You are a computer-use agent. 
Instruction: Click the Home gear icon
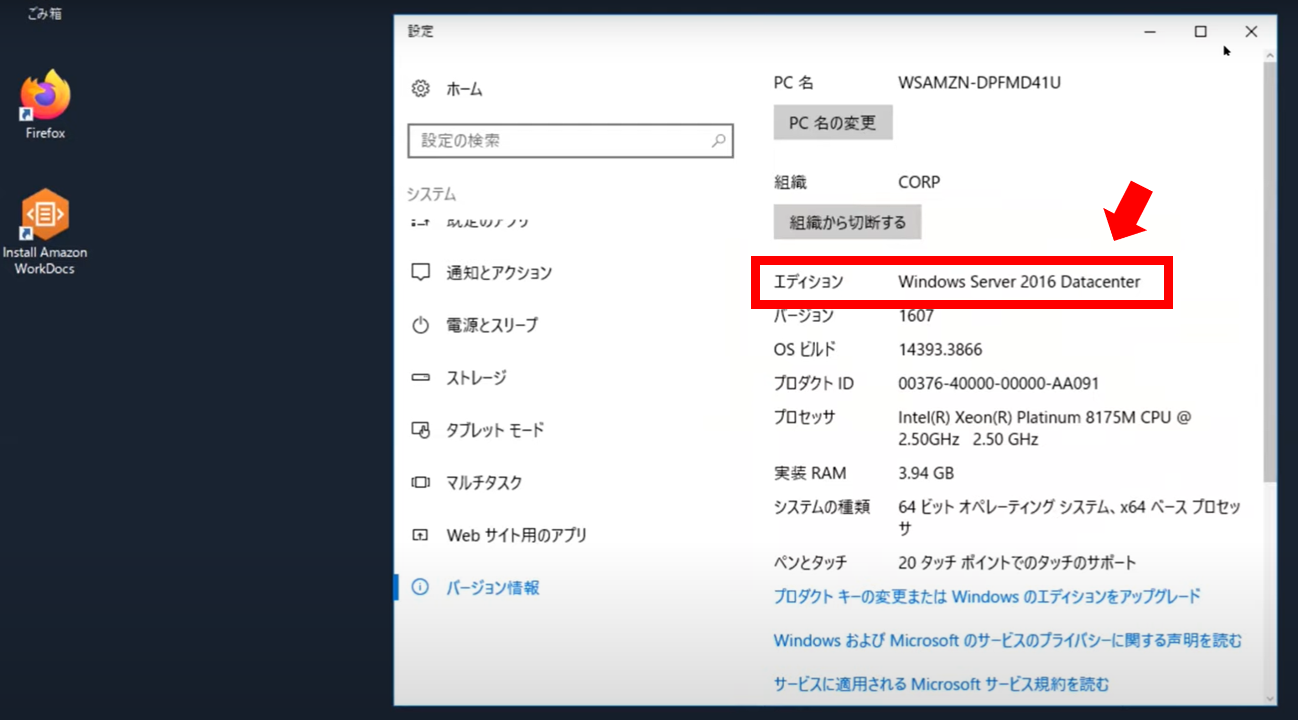tap(421, 88)
